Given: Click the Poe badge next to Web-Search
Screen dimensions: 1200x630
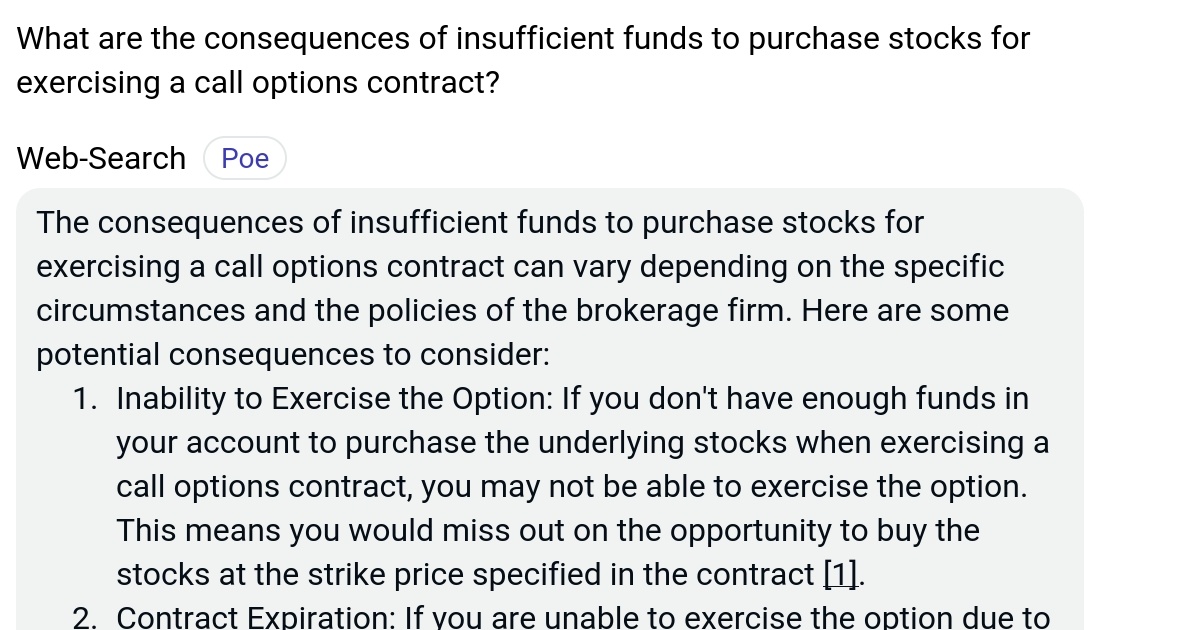Looking at the screenshot, I should coord(244,157).
